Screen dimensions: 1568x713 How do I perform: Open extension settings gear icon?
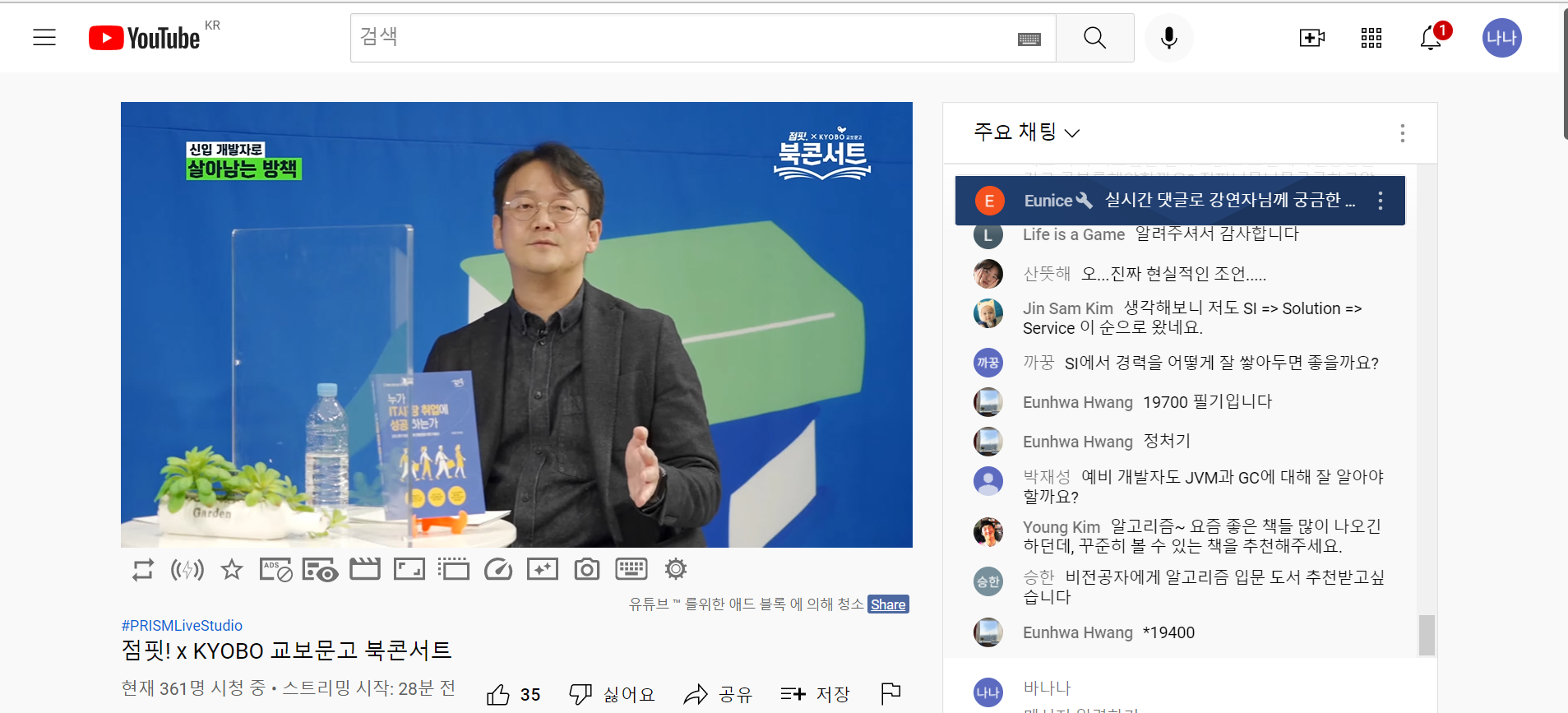[676, 569]
